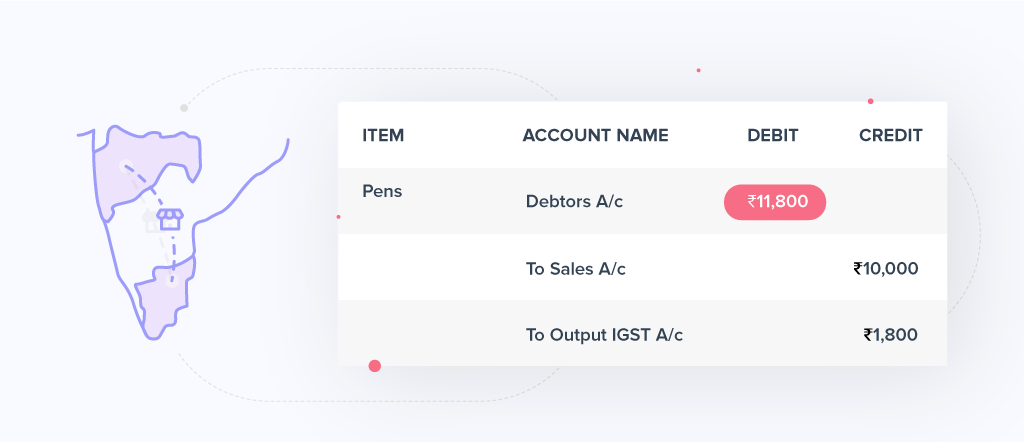The width and height of the screenshot is (1024, 442).
Task: Click the gray dot on the dashed outline
Action: pyautogui.click(x=184, y=107)
